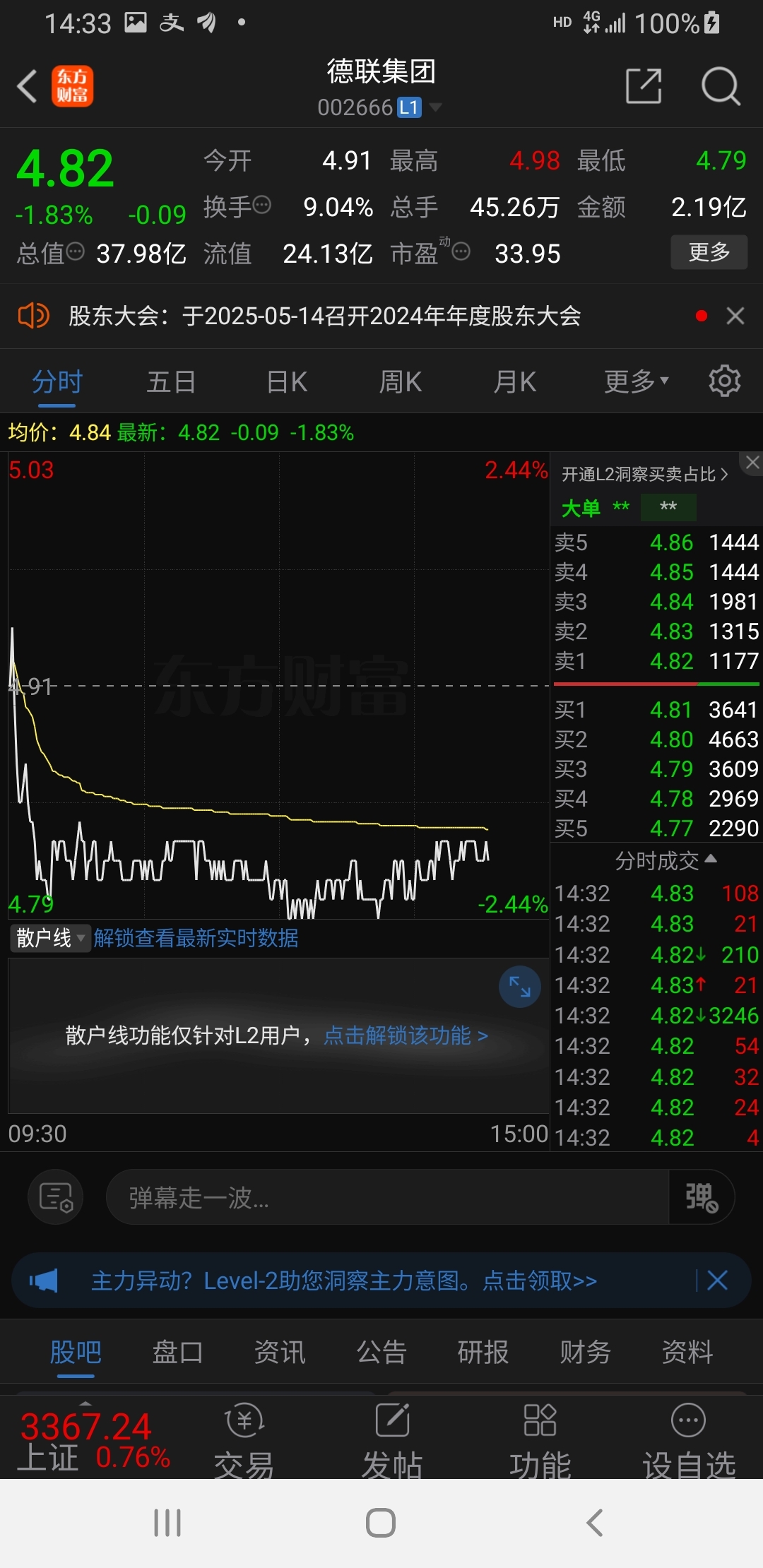
Task: Open the Level-2 主力异动 promotion link
Action: (x=344, y=1281)
